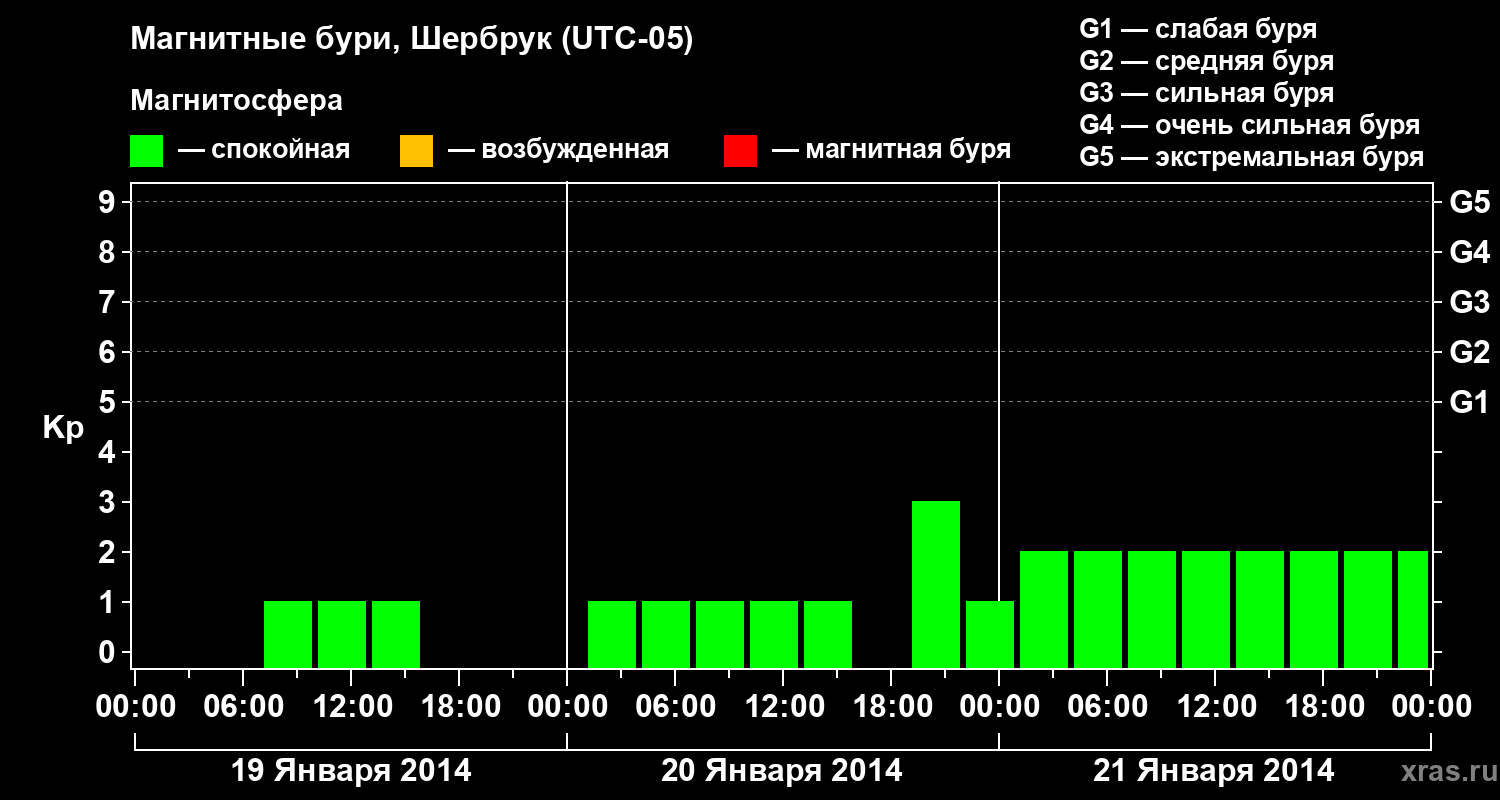Image resolution: width=1500 pixels, height=800 pixels.
Task: Click the '12:00' time label under 20 January
Action: tap(783, 707)
